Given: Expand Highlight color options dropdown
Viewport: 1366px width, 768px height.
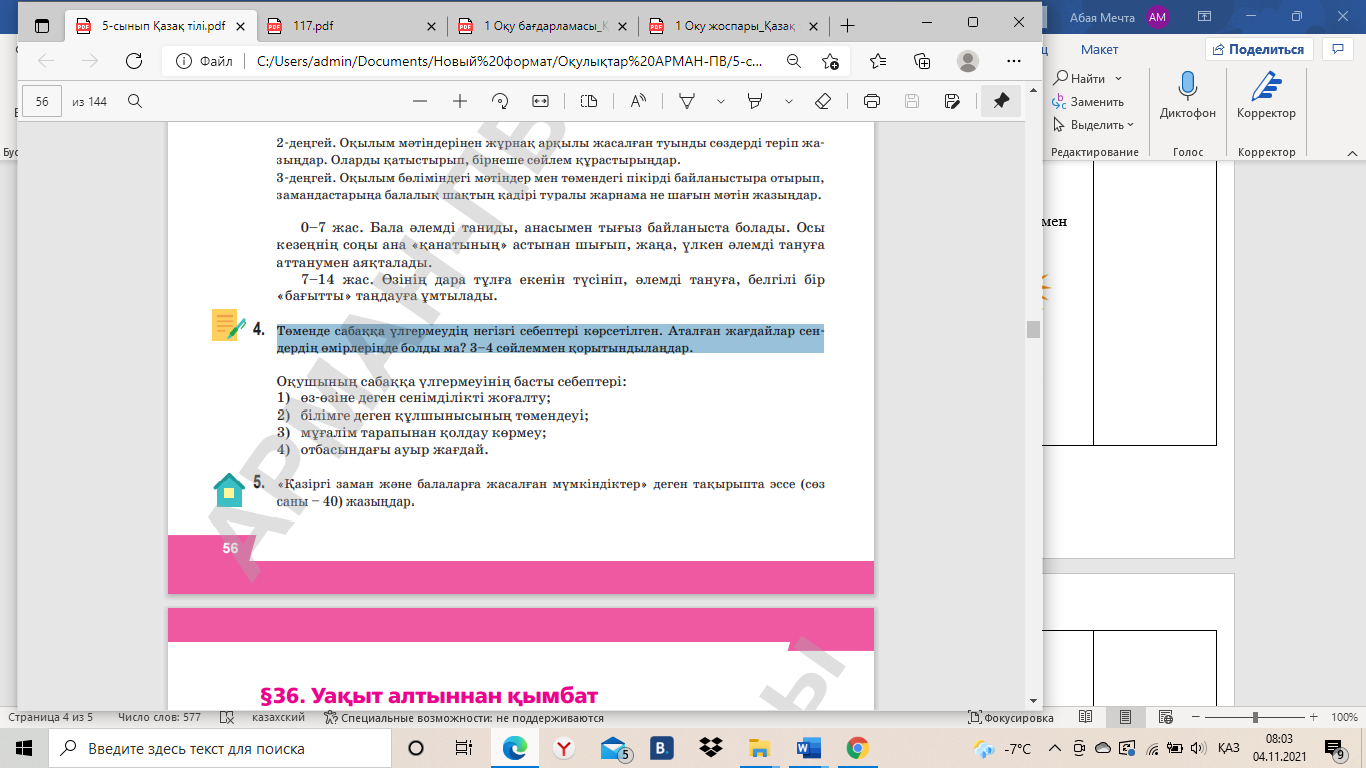Looking at the screenshot, I should point(788,101).
